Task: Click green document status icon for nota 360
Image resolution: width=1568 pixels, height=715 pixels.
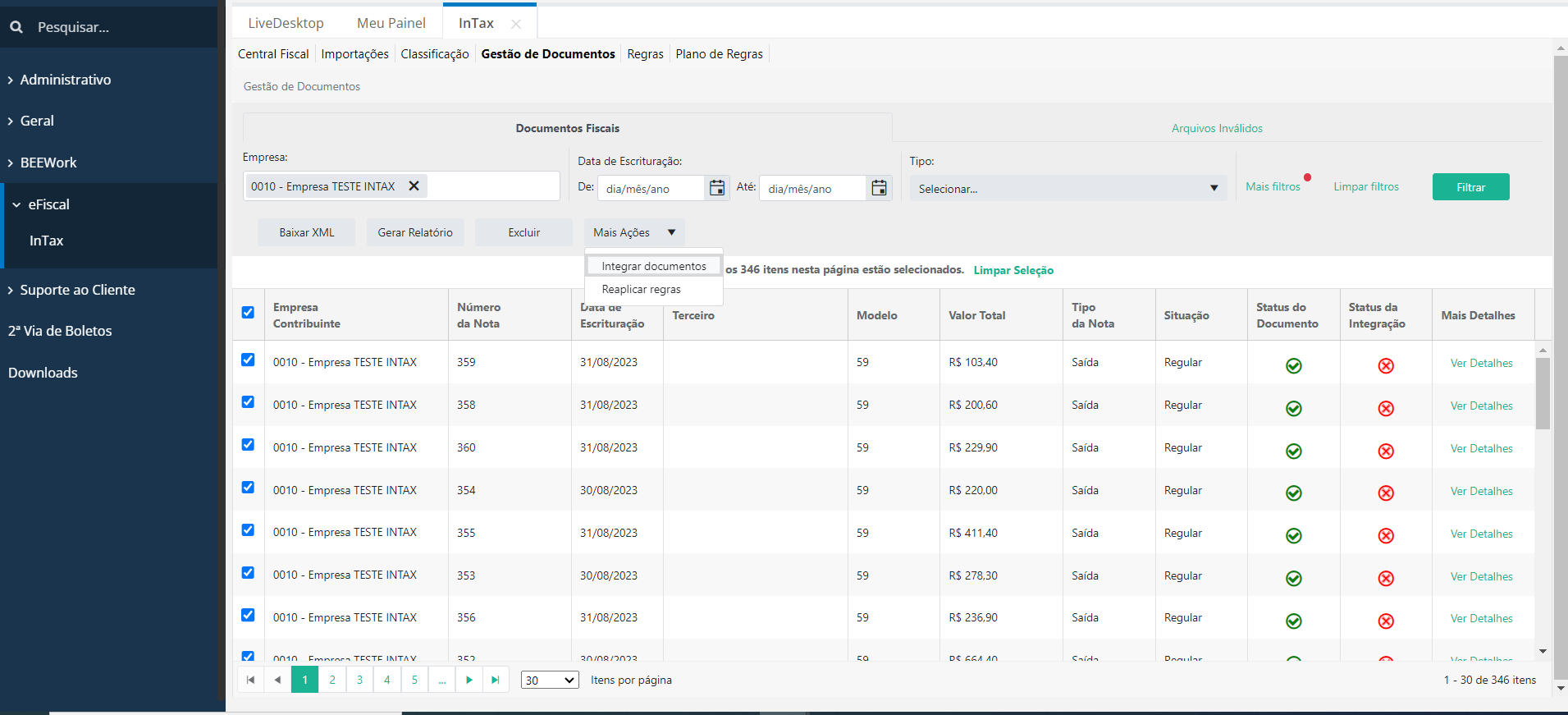Action: click(x=1294, y=451)
